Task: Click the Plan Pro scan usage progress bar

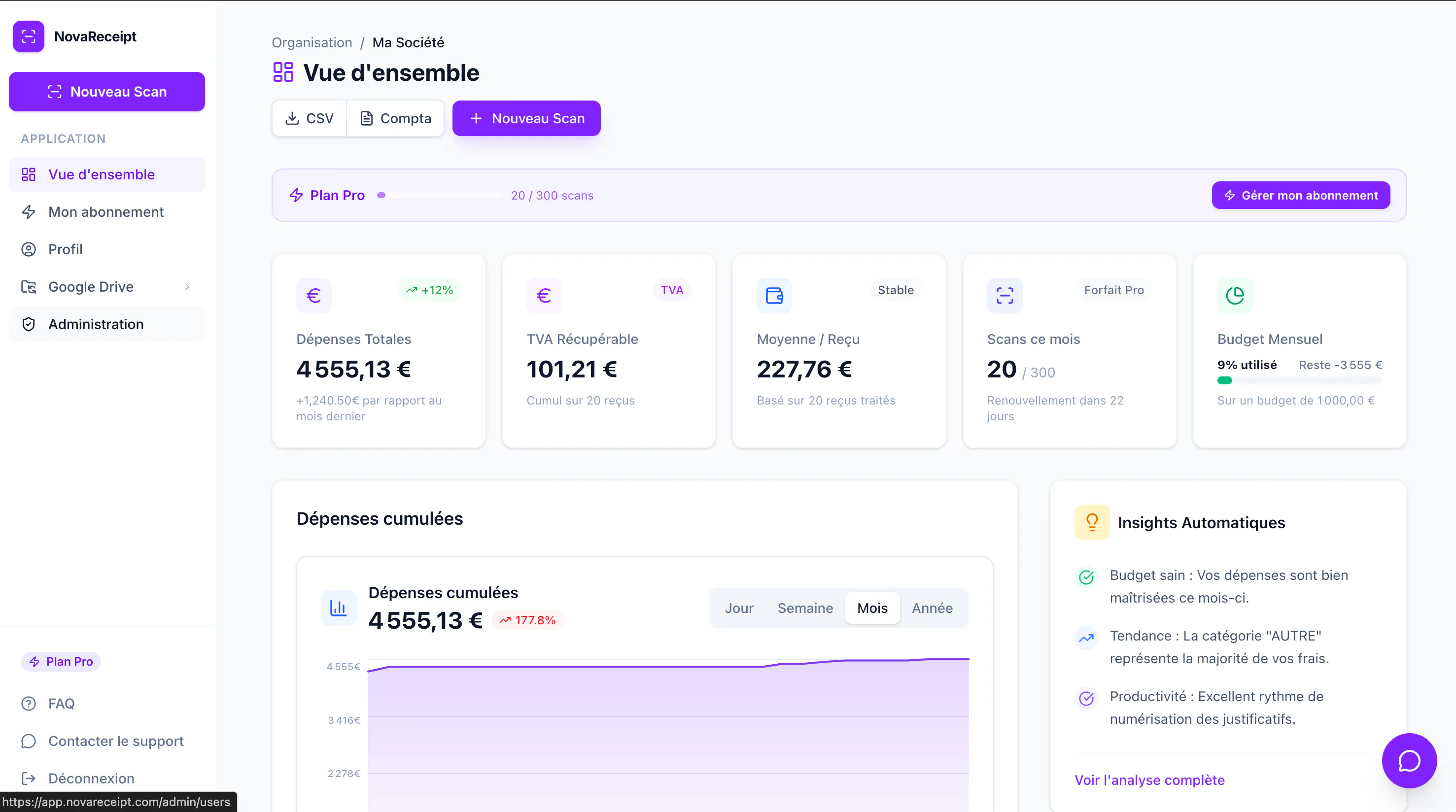Action: 440,196
